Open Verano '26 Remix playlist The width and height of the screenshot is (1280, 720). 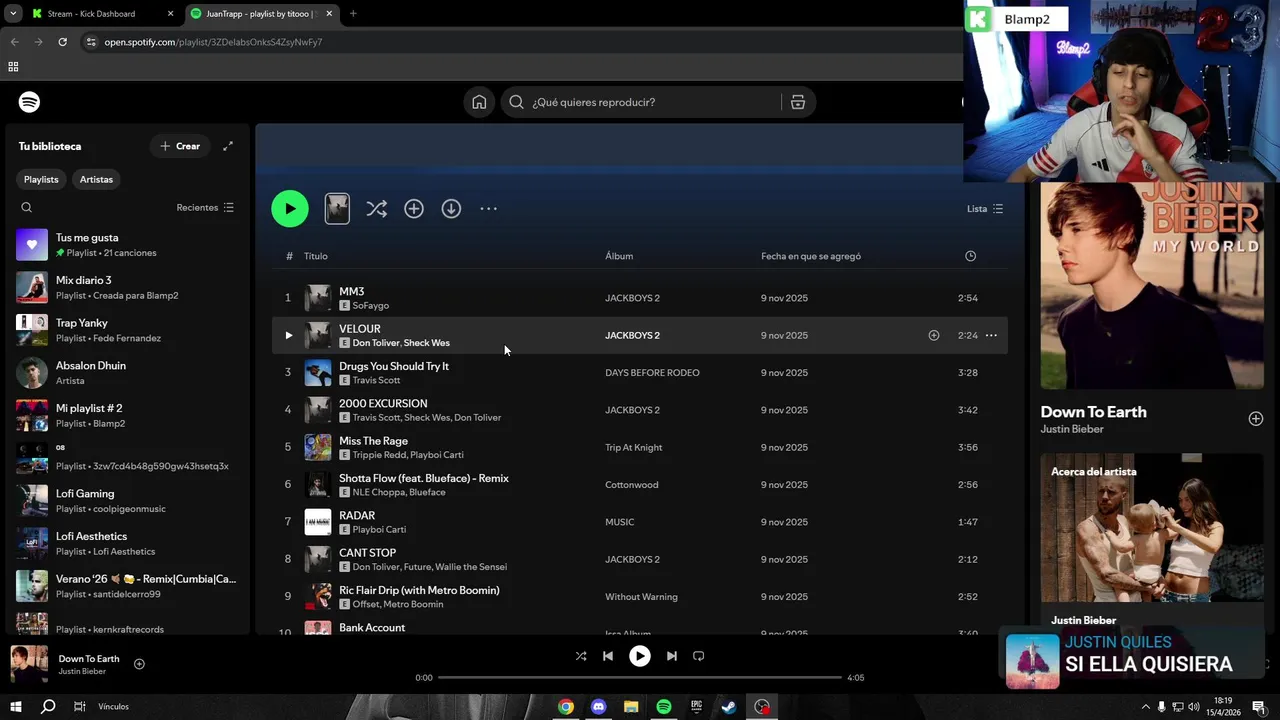click(127, 586)
